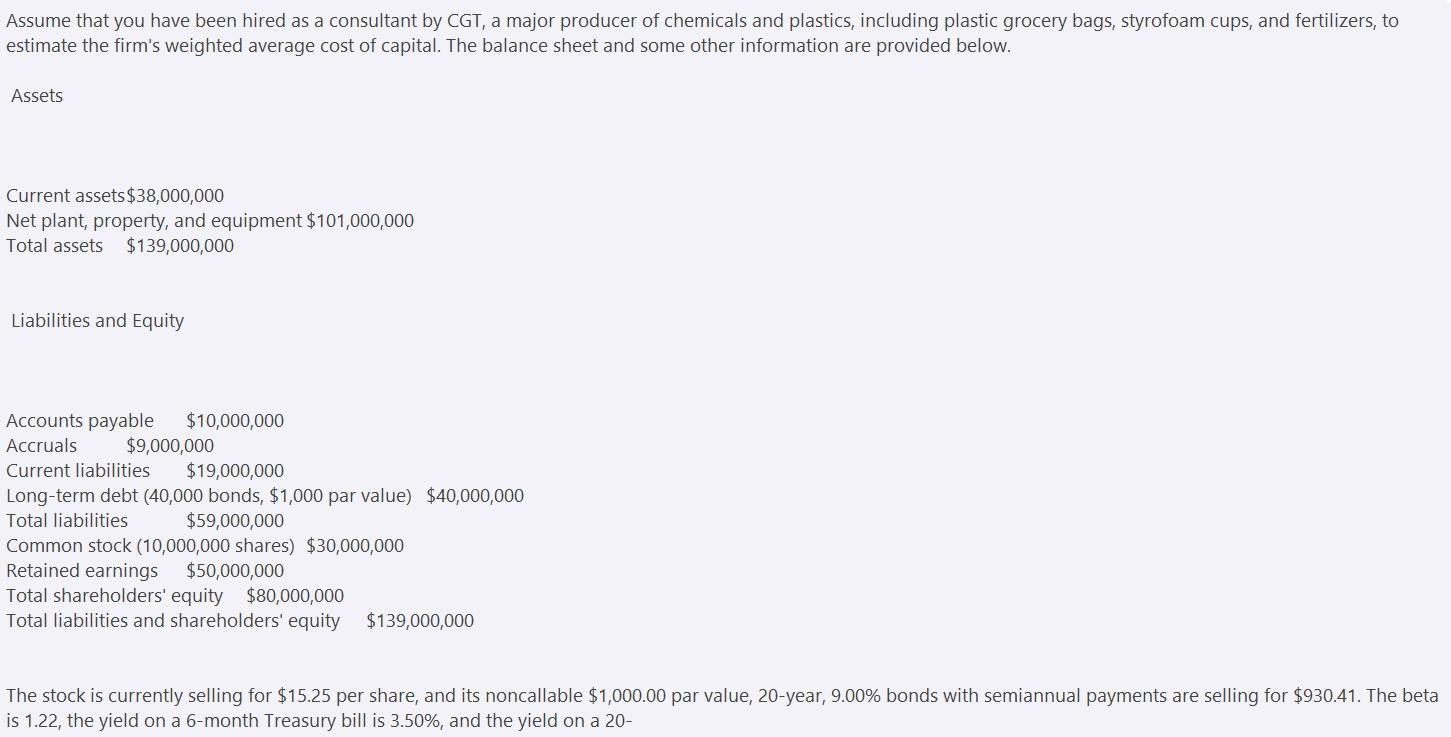Click the Liabilities and Equity heading
The image size is (1451, 737).
[98, 321]
